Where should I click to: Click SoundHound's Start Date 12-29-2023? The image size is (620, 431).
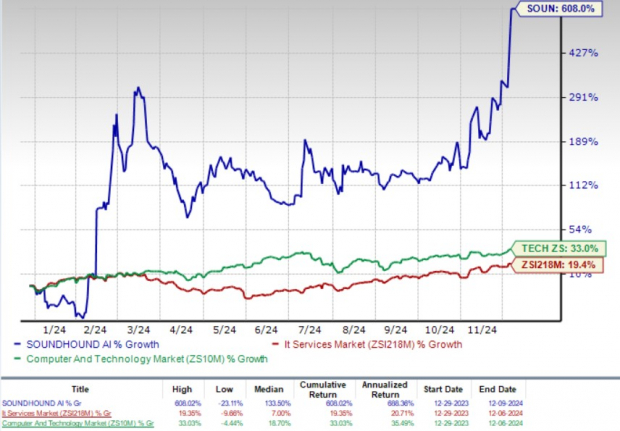pos(451,404)
